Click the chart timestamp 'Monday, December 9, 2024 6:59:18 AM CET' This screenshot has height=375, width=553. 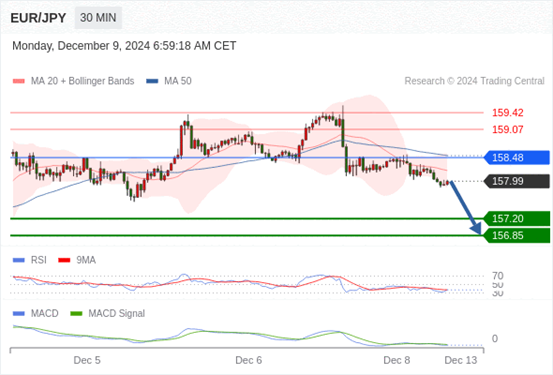pos(124,46)
